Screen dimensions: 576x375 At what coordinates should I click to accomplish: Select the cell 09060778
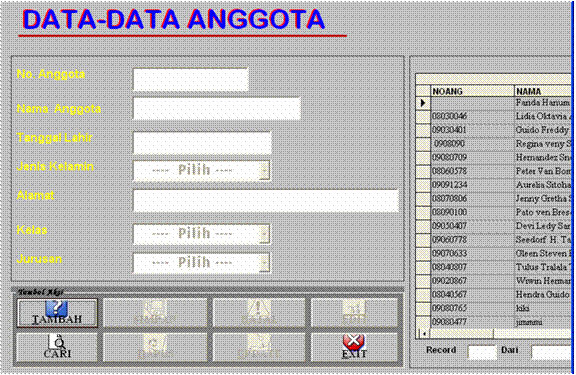[x=472, y=240]
